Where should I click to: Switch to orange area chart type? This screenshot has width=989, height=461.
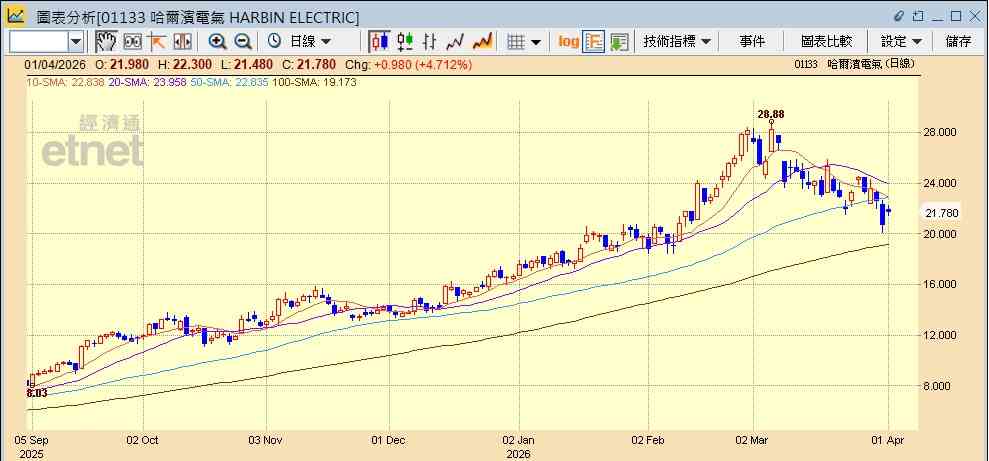483,42
